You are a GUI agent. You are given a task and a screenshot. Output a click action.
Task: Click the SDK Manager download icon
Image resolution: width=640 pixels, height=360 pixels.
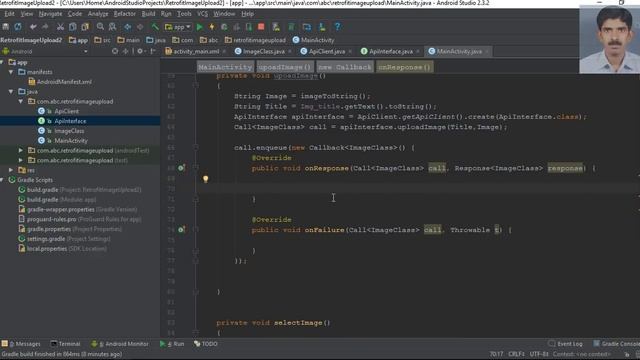pyautogui.click(x=322, y=27)
